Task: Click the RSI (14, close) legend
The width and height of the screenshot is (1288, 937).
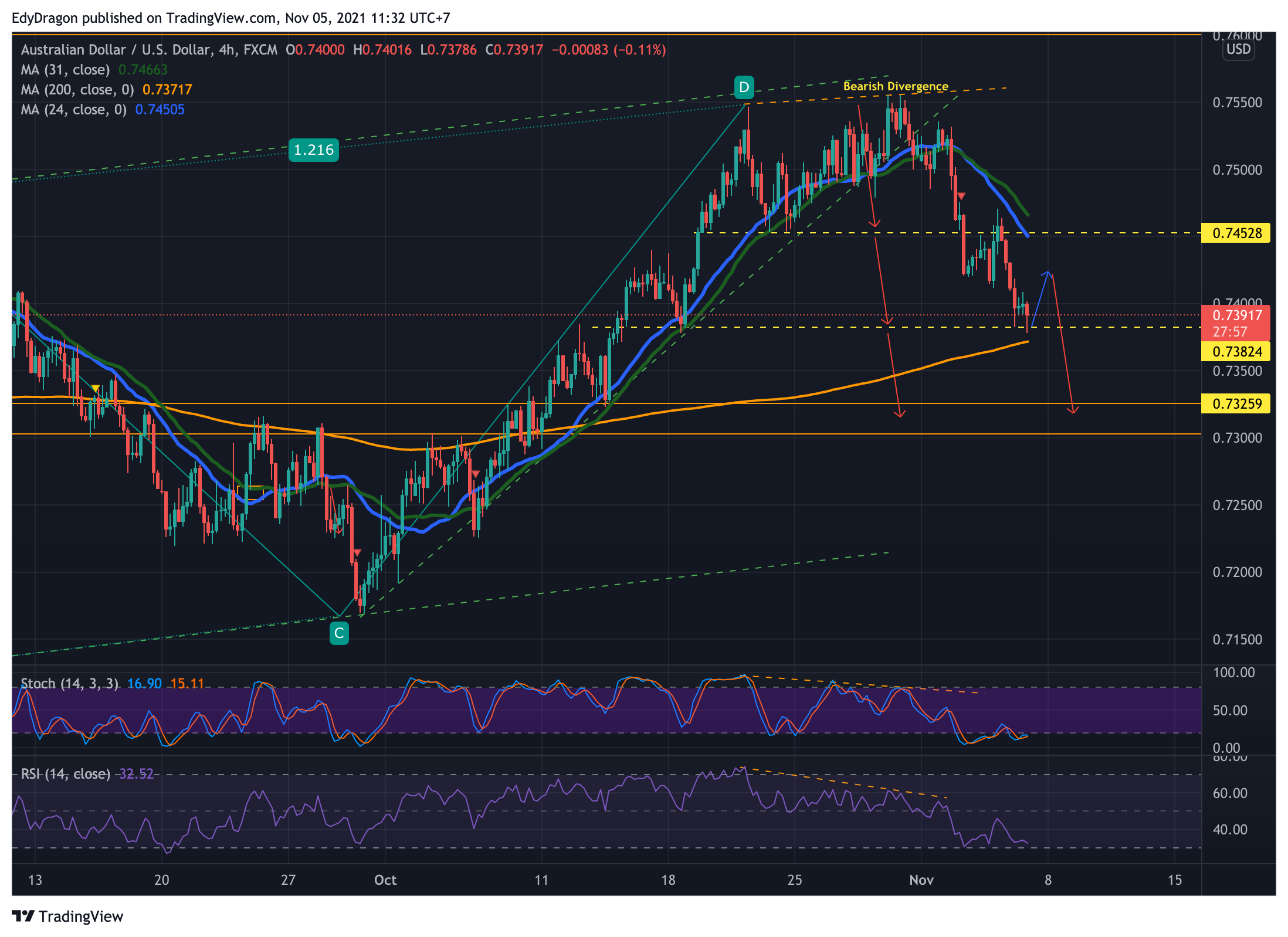Action: coord(66,774)
